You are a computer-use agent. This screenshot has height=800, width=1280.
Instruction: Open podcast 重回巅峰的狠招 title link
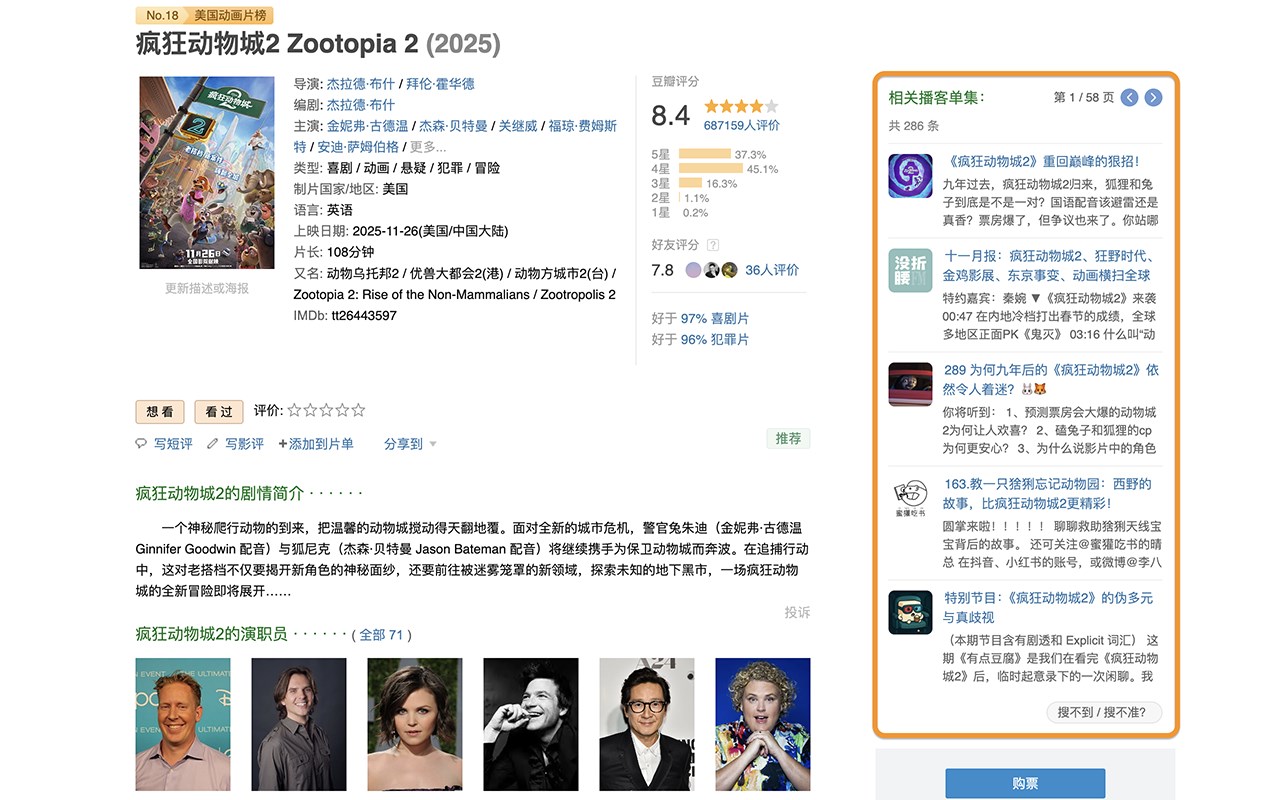[1041, 161]
